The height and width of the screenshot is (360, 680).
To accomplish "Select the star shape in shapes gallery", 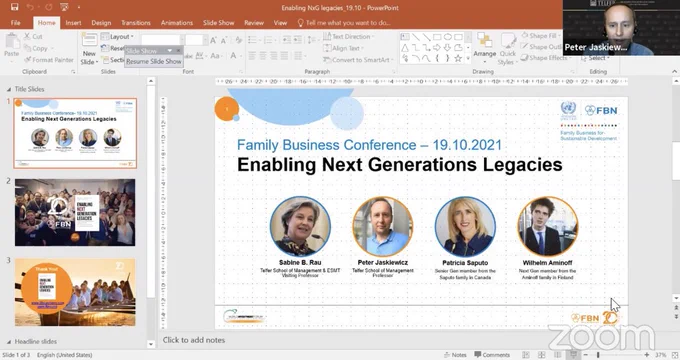I will [458, 58].
